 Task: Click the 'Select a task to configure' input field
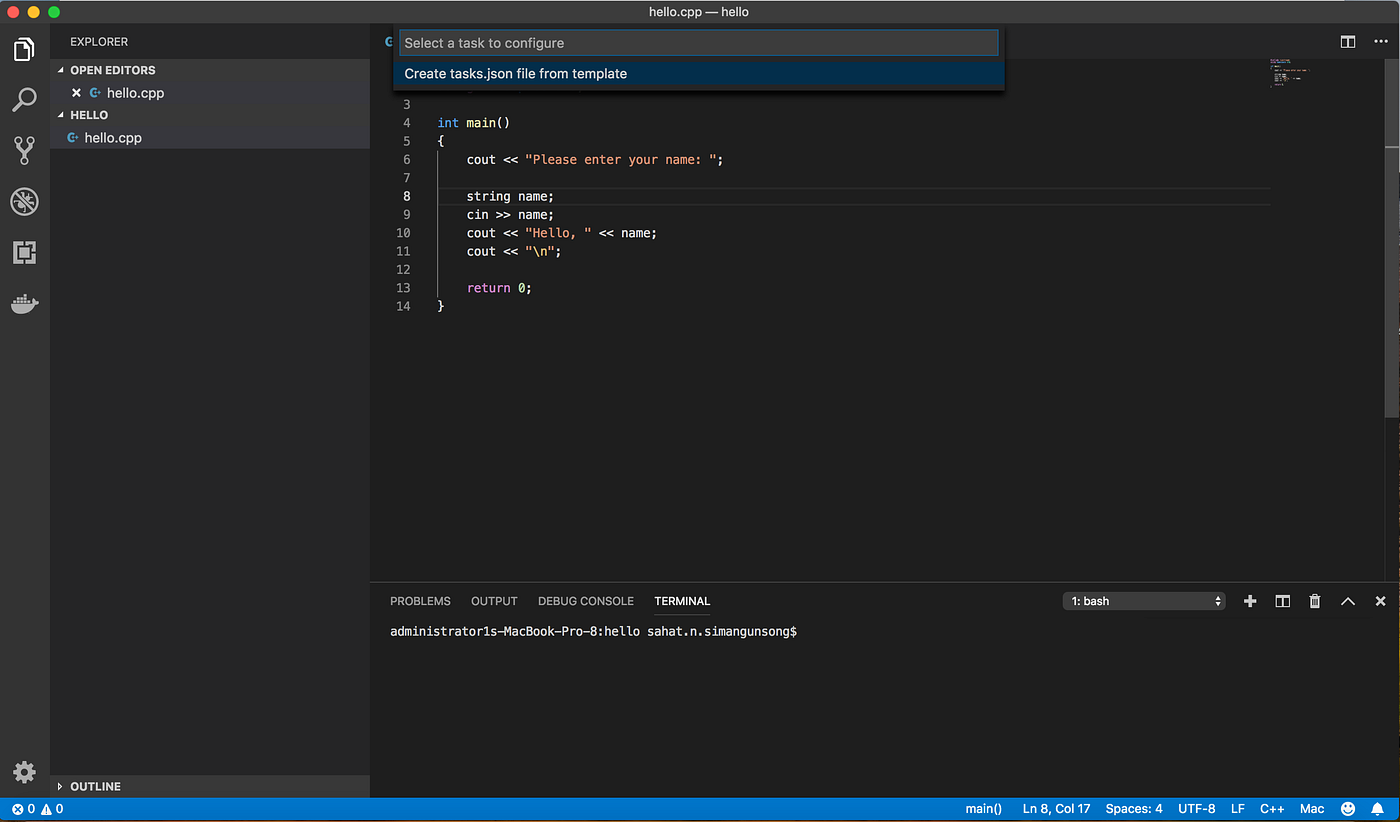click(698, 42)
